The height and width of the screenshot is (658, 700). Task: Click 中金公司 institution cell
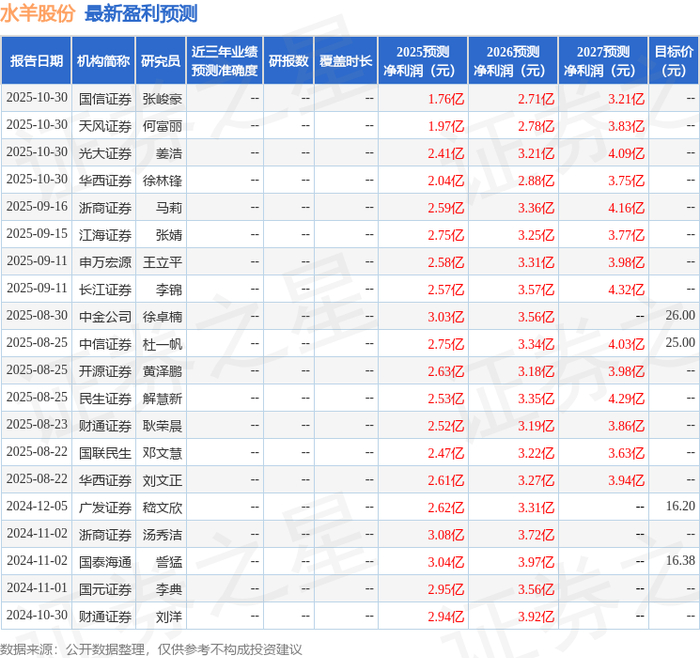coord(105,317)
